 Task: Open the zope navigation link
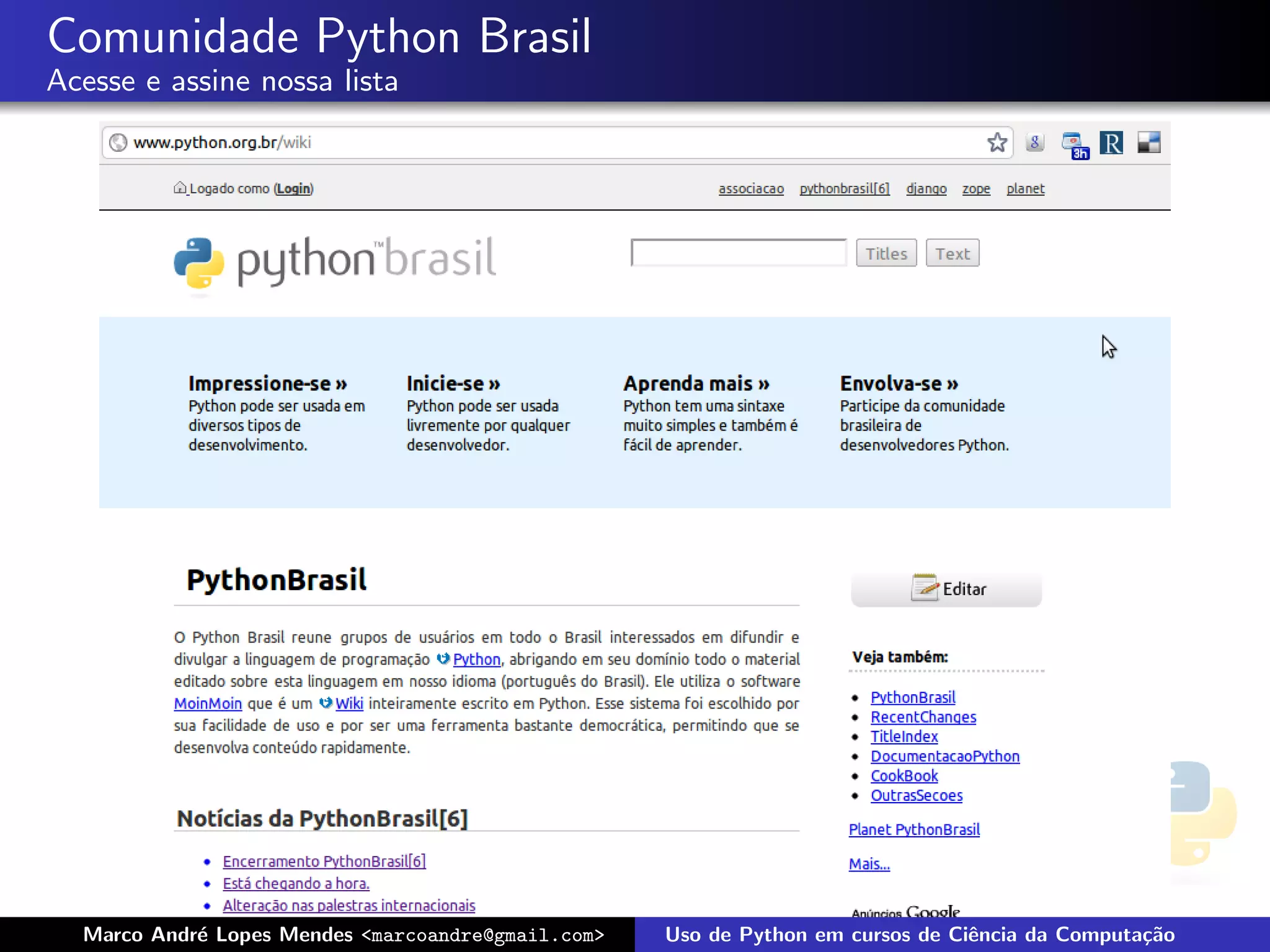pyautogui.click(x=976, y=188)
